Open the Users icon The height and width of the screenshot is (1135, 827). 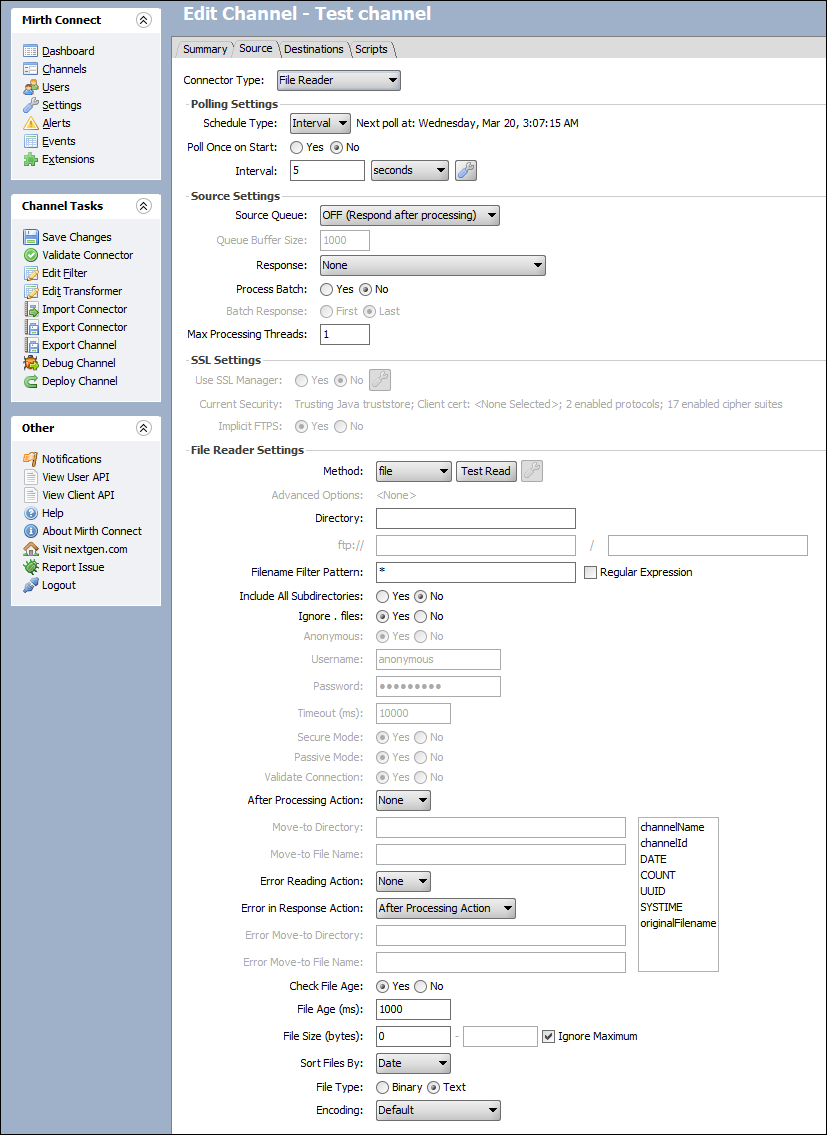tap(30, 87)
